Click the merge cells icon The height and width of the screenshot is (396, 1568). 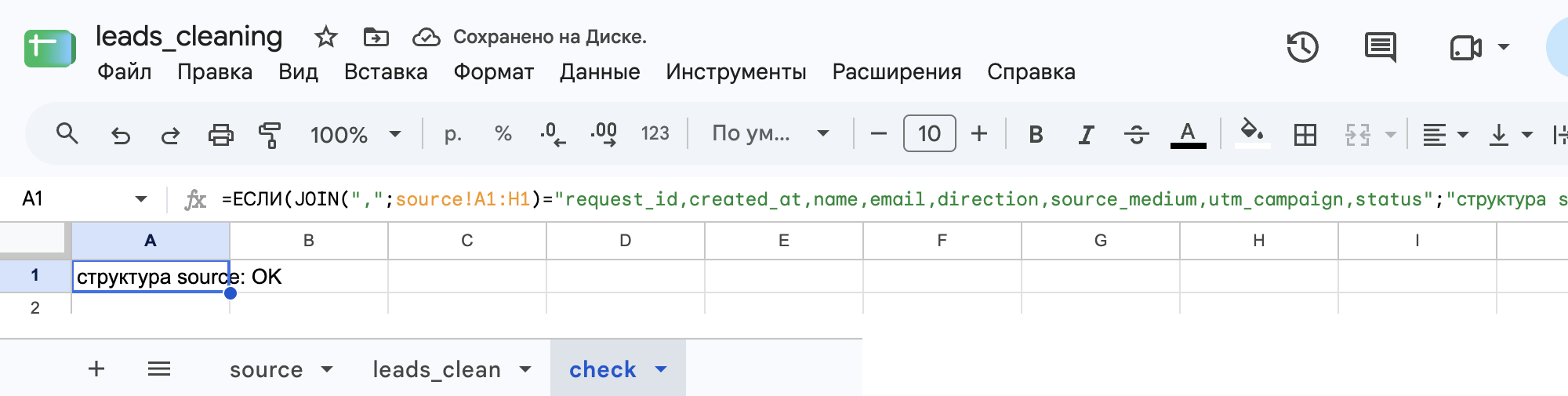(x=1357, y=135)
